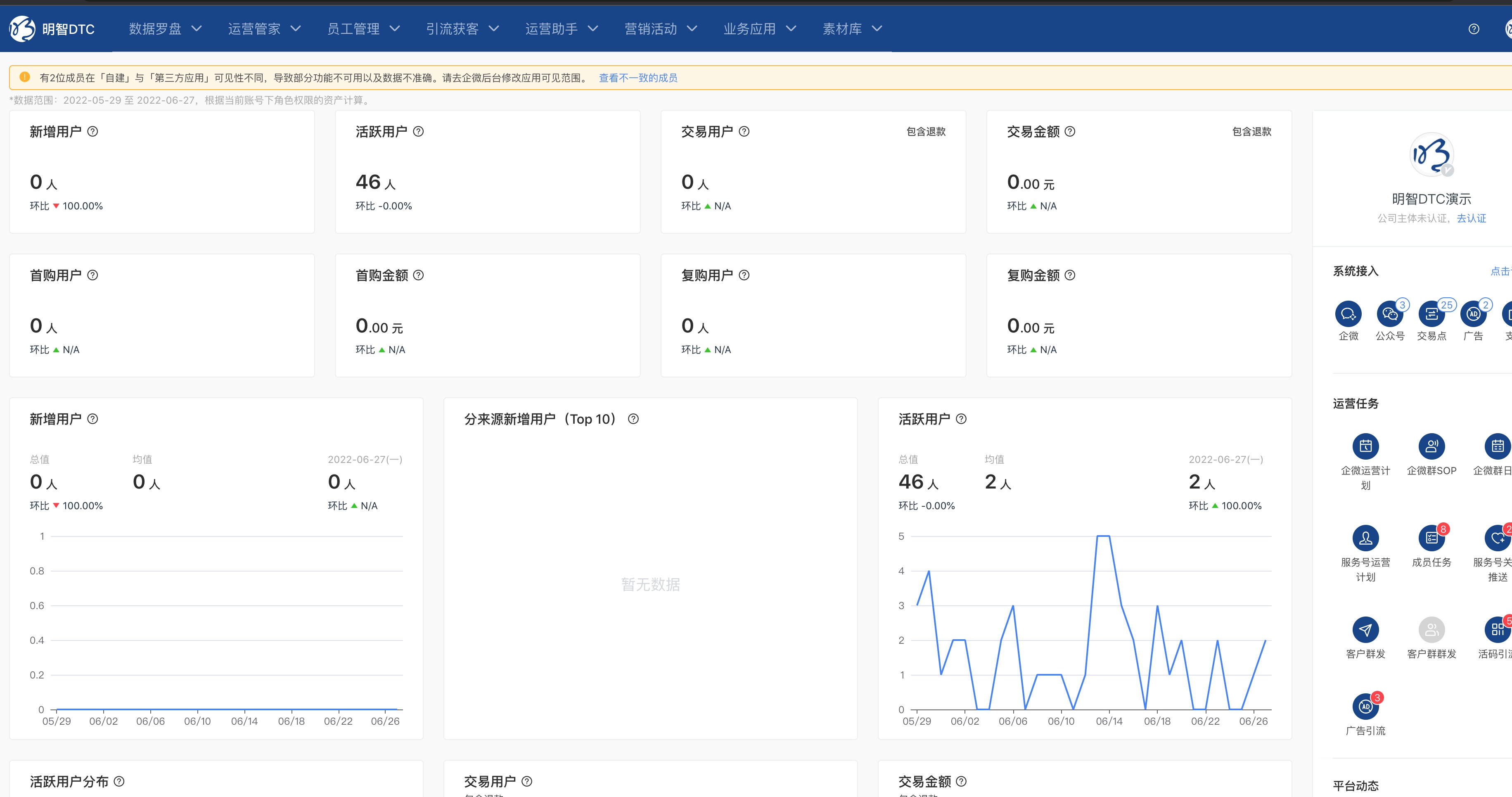
Task: Open the 企微群SOP task icon
Action: 1431,446
